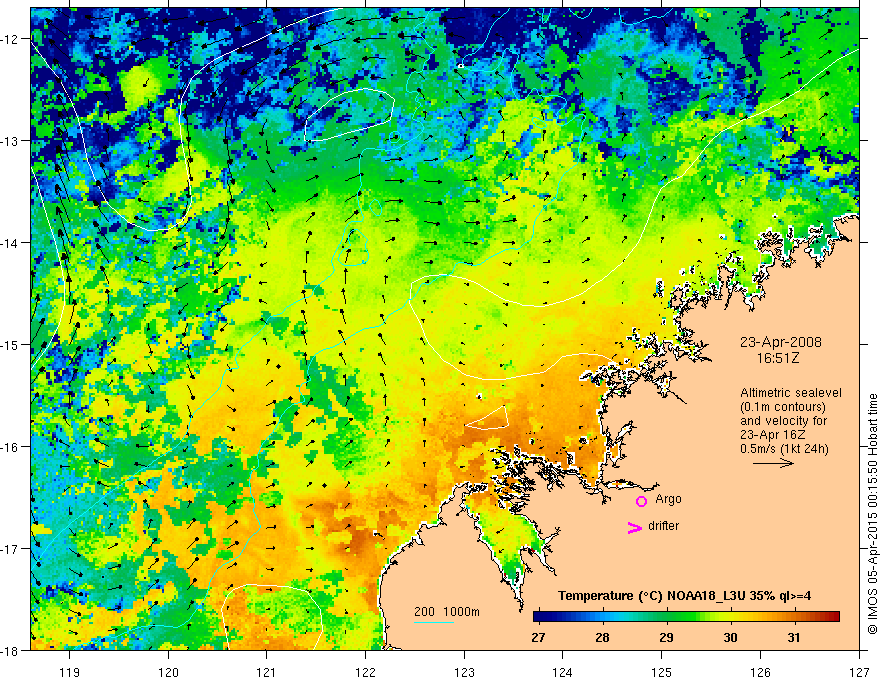Click the 'Temperature (°C) NOAA18_L3U 35% ql>=4' title
Image resolution: width=880 pixels, height=680 pixels.
[684, 595]
